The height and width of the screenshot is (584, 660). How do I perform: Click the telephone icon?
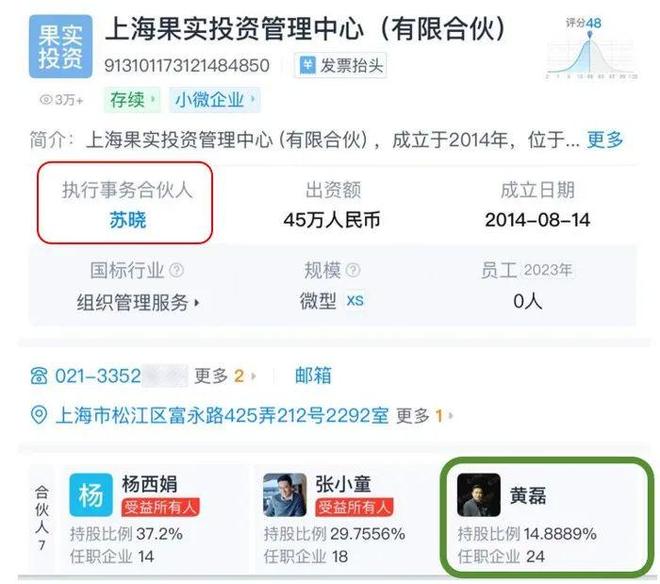click(x=39, y=376)
